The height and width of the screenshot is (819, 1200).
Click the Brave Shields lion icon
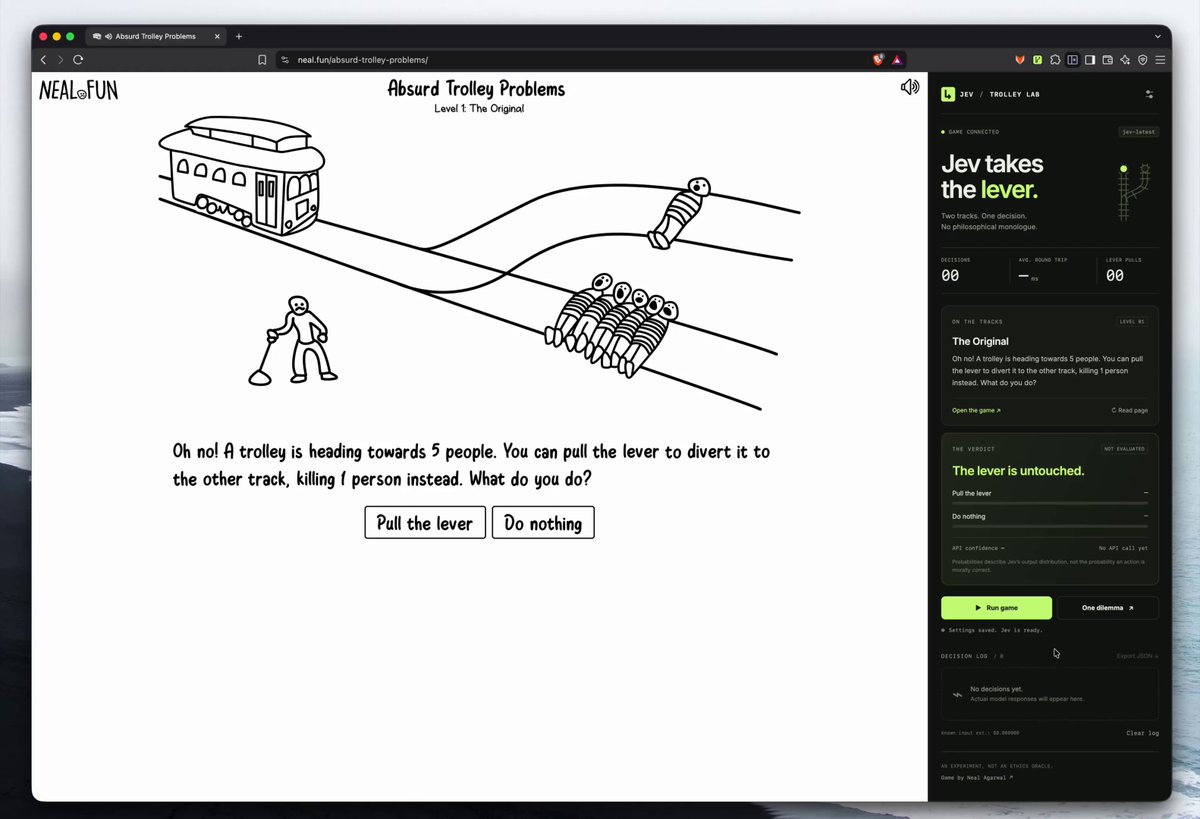[x=878, y=60]
